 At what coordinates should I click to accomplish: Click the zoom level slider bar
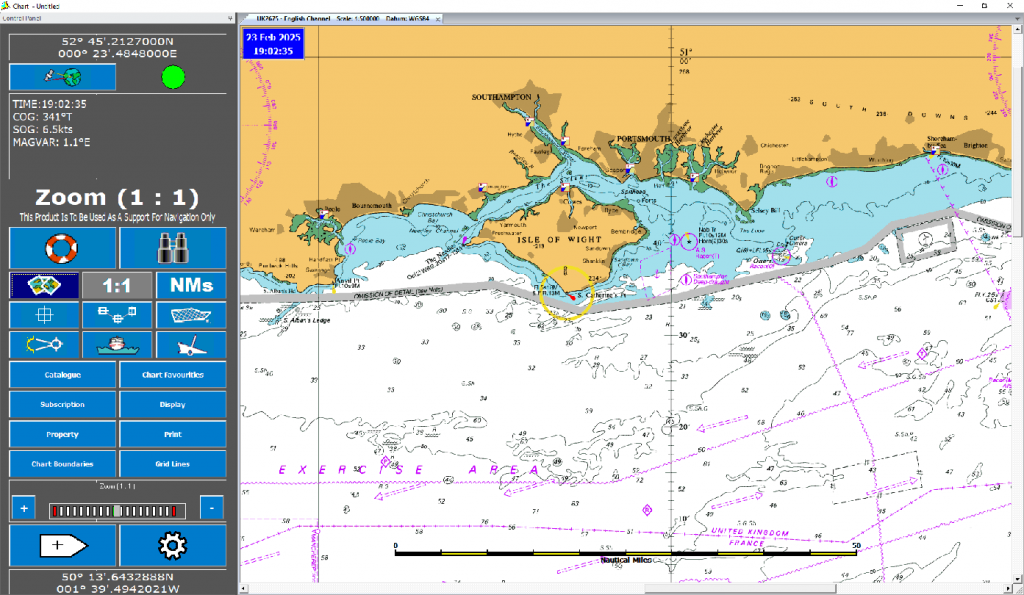(117, 510)
